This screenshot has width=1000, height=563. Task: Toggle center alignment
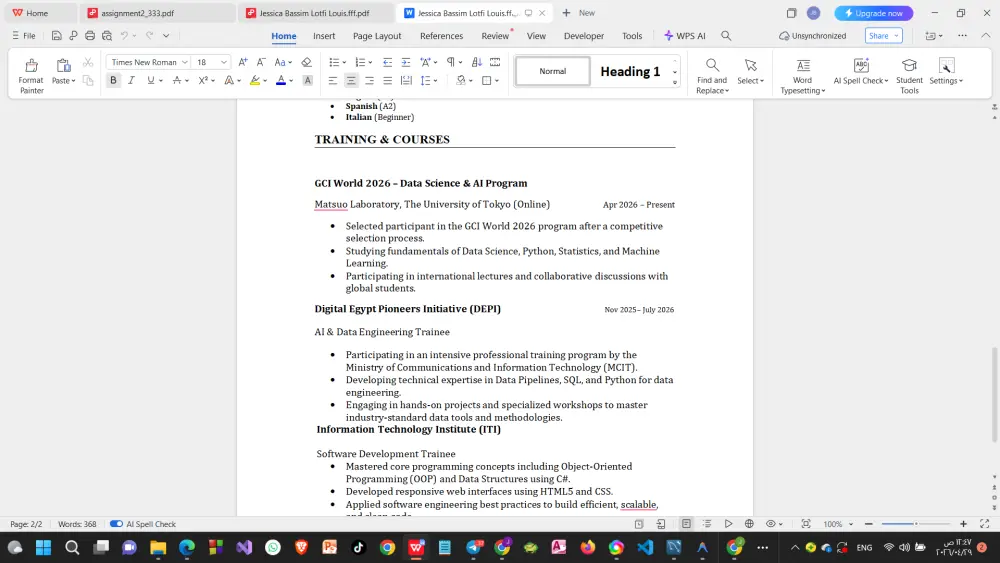351,80
